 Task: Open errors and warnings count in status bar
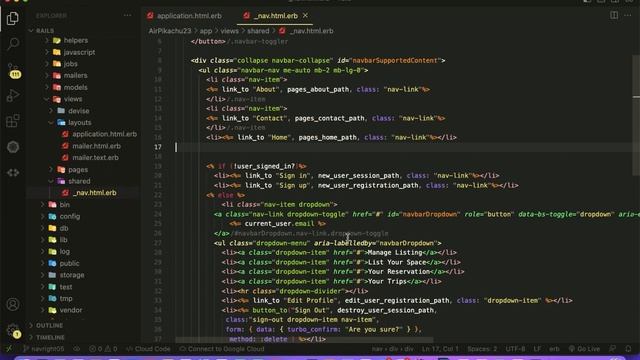(x=103, y=349)
